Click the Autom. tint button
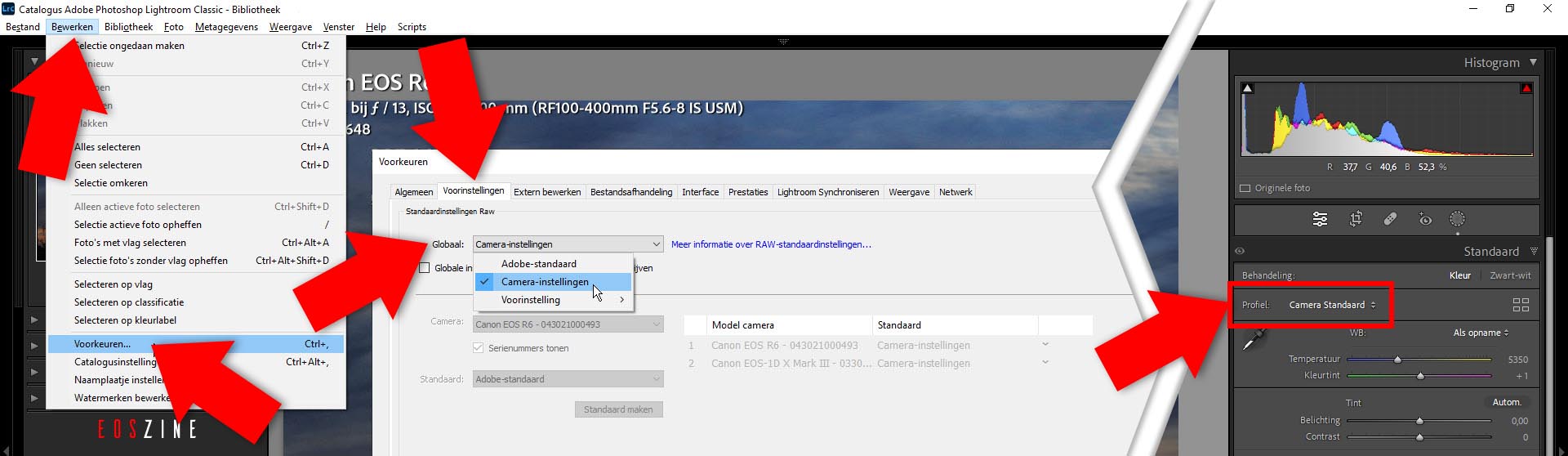This screenshot has width=1568, height=456. click(1506, 402)
